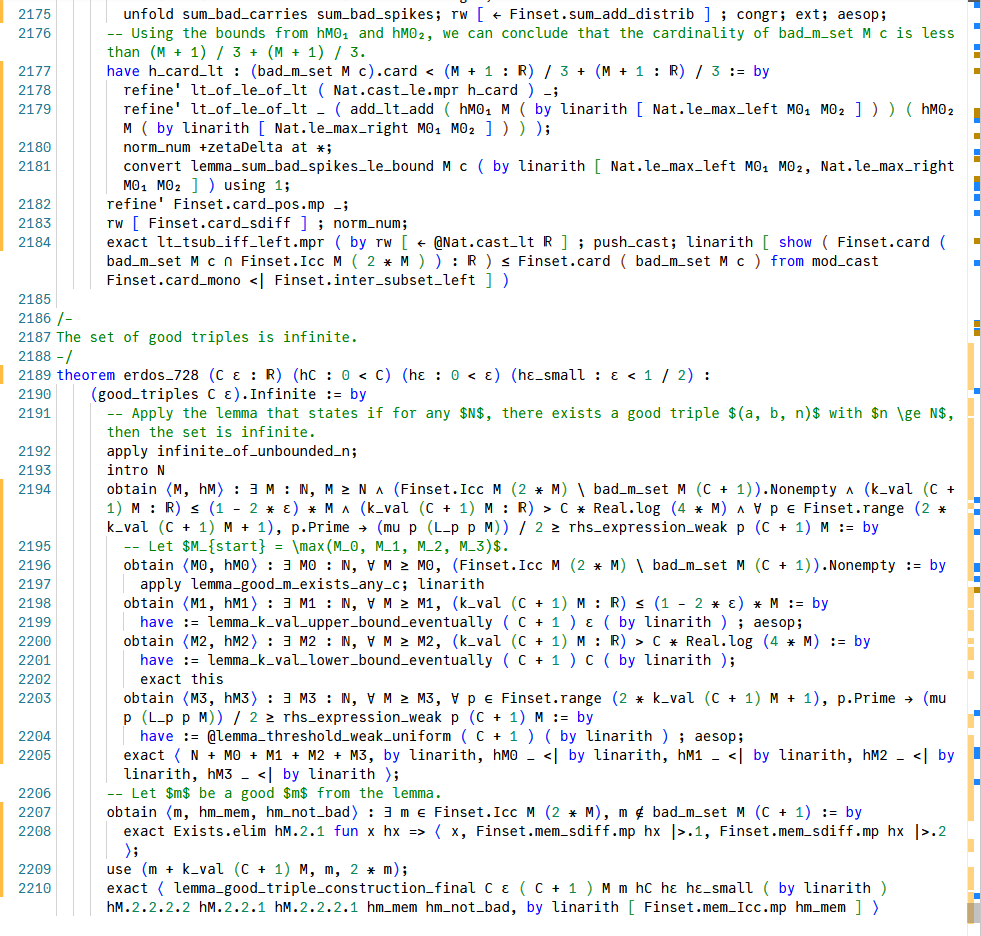Click line number 2210 in the gutter
This screenshot has height=936, width=981.
tap(34, 888)
